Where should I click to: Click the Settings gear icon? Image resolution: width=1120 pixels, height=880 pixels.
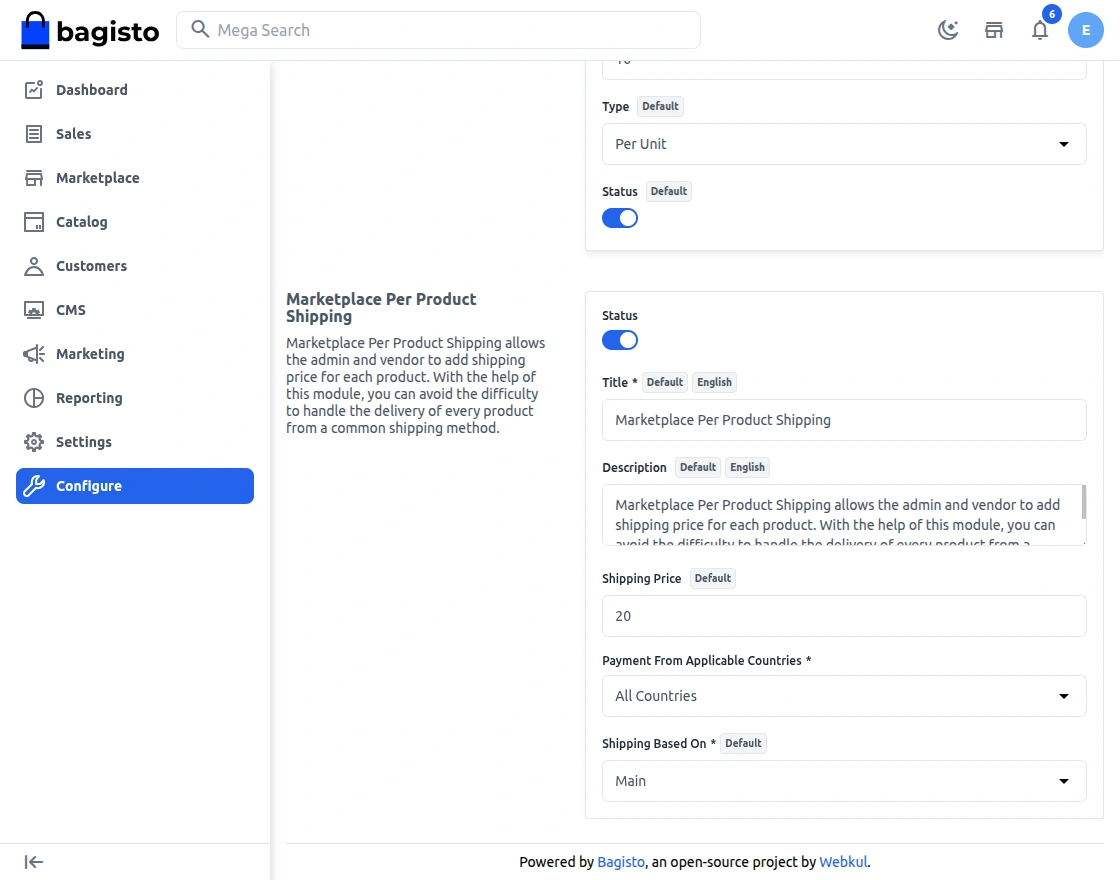34,442
